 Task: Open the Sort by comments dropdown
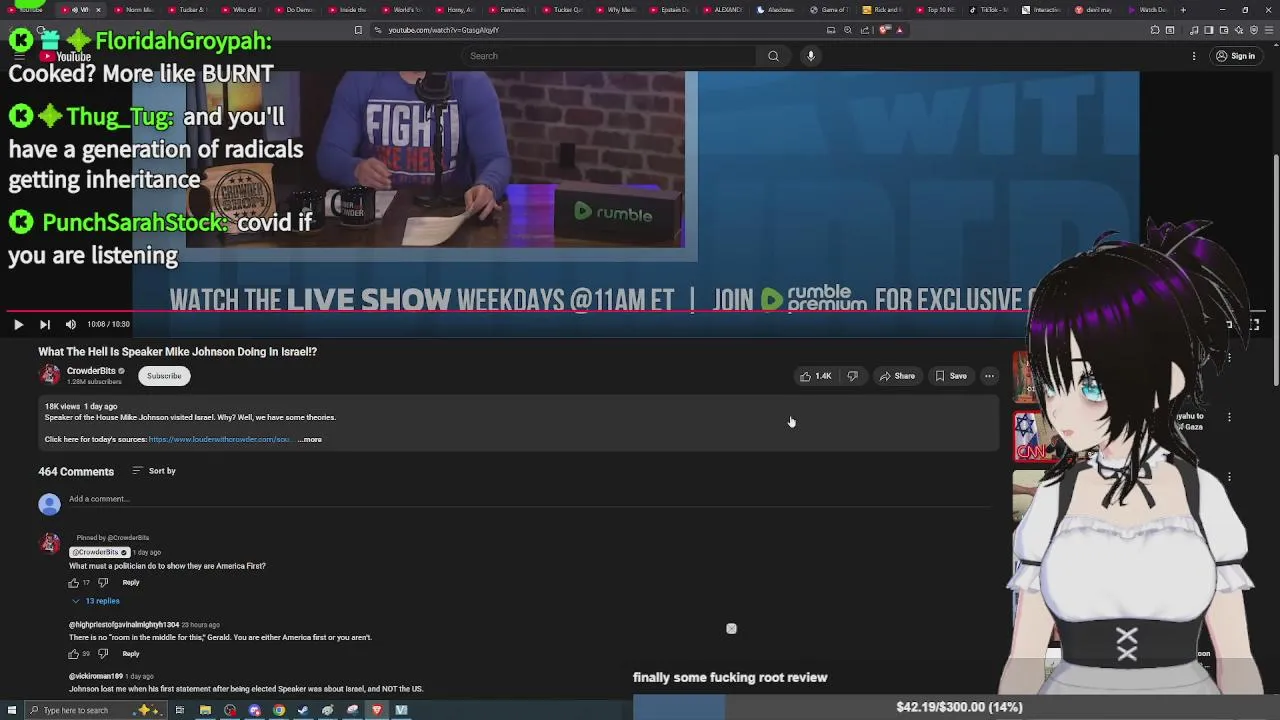(154, 471)
